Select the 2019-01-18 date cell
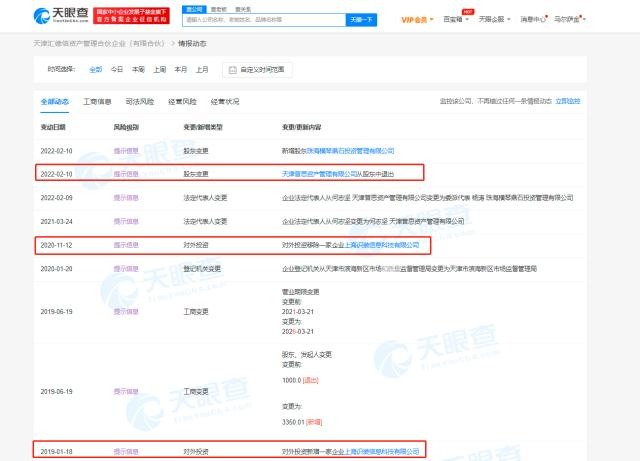The image size is (640, 461). (56, 452)
